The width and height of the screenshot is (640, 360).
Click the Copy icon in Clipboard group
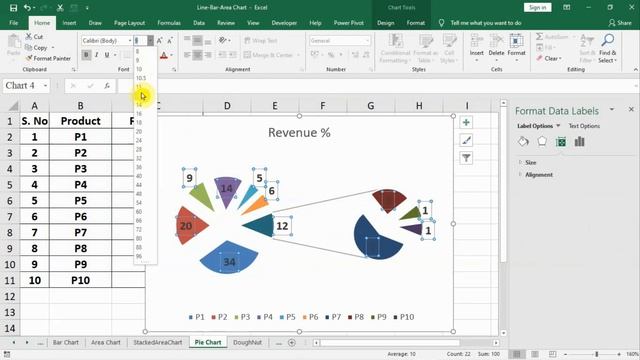point(29,47)
